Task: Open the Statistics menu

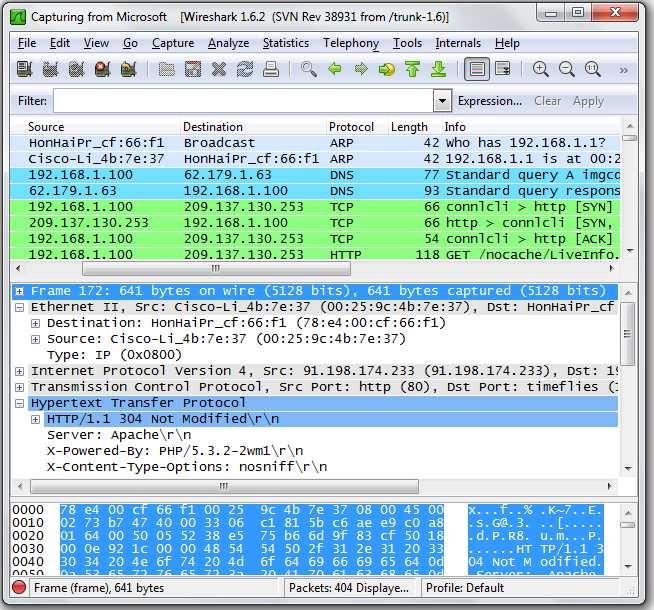Action: coord(286,43)
